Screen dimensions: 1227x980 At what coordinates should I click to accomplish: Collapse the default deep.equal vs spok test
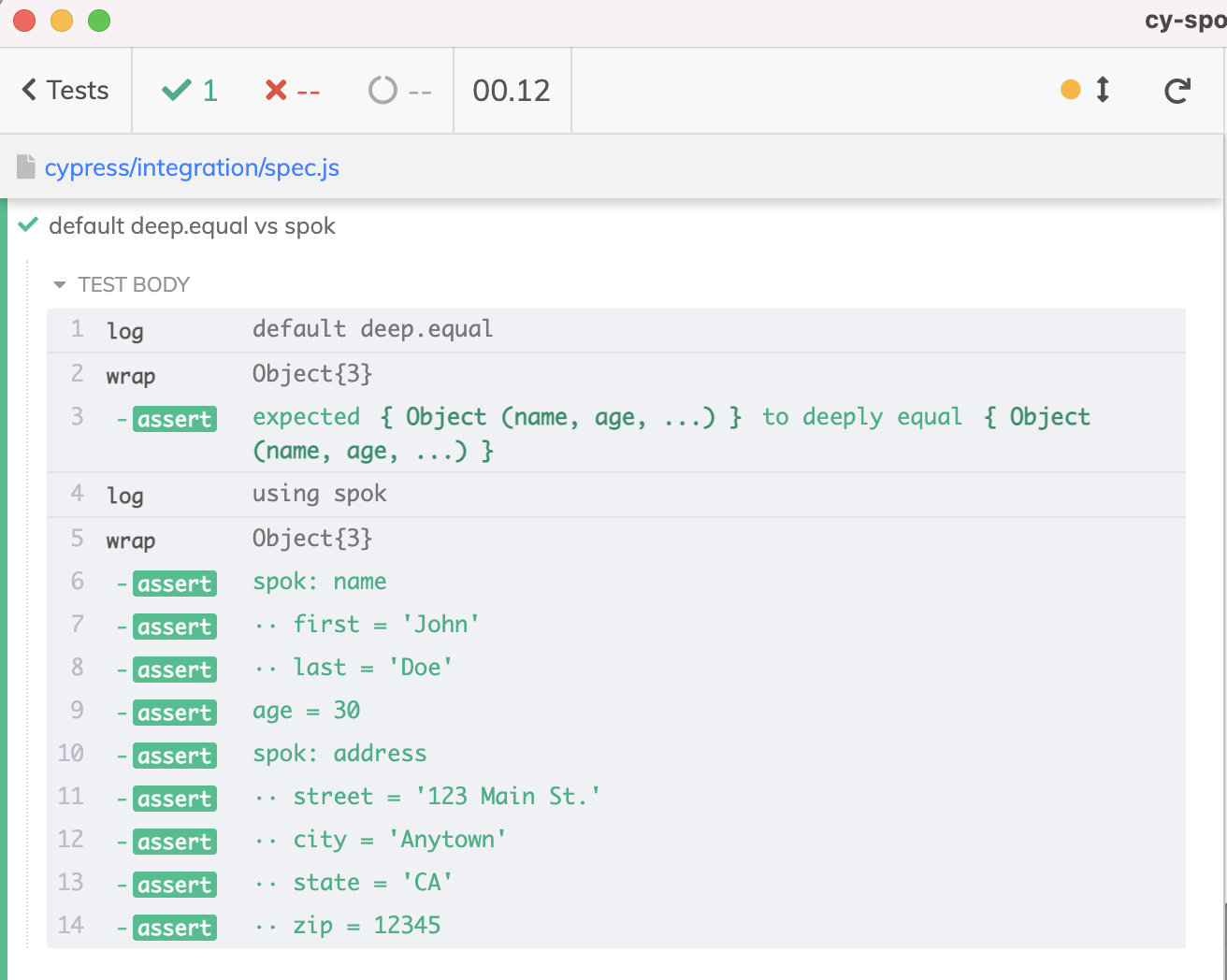tap(192, 226)
